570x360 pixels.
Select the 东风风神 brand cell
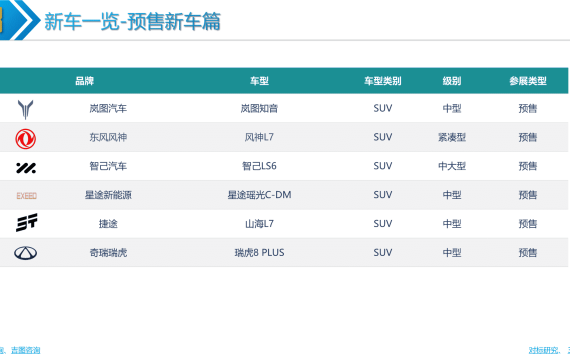tap(108, 137)
